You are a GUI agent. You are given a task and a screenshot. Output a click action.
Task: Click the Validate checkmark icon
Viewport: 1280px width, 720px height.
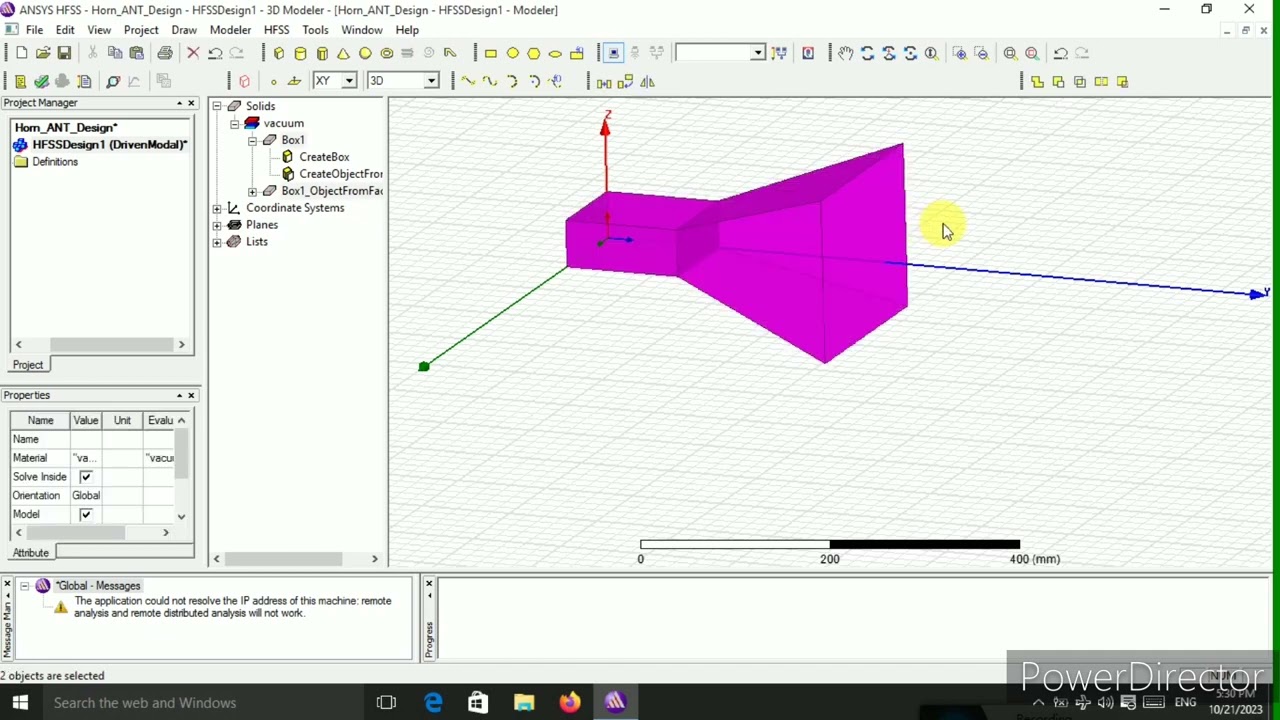pyautogui.click(x=41, y=81)
